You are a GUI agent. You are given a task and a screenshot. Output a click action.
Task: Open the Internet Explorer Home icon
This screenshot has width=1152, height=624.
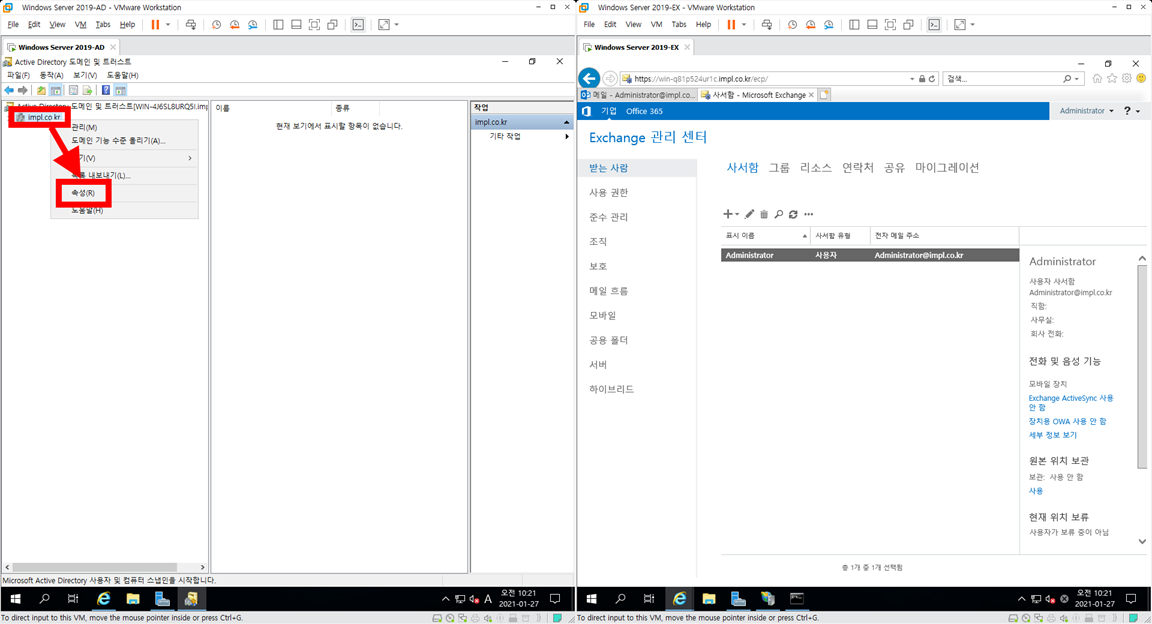click(x=1097, y=78)
